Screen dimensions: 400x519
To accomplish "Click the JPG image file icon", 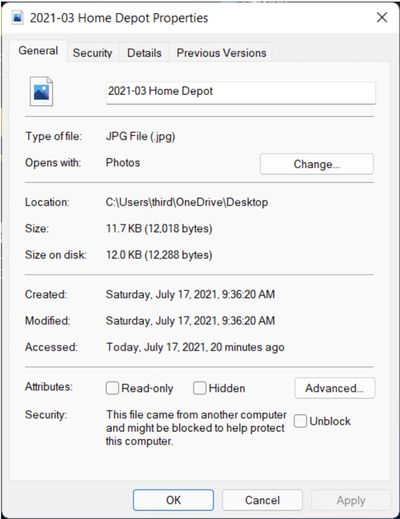I will [x=41, y=92].
